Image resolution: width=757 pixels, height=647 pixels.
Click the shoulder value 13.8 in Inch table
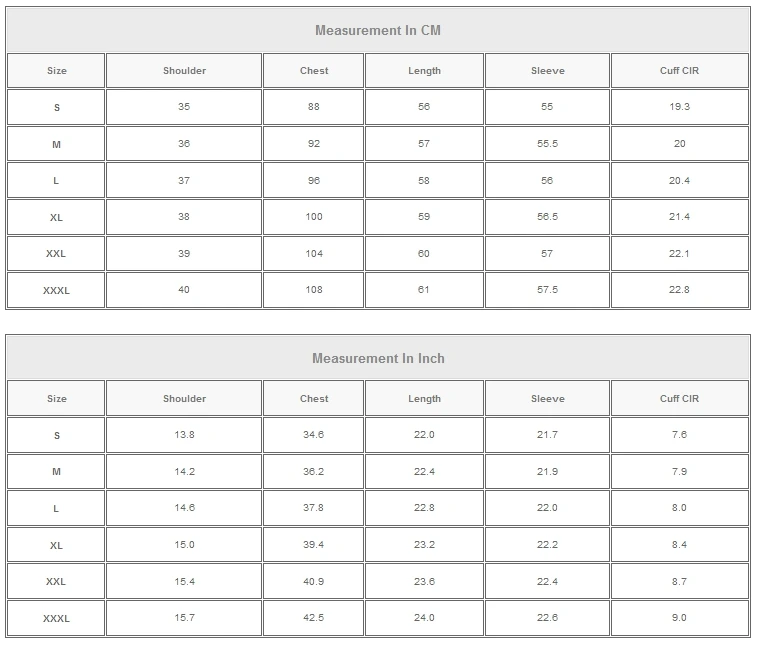[x=184, y=435]
